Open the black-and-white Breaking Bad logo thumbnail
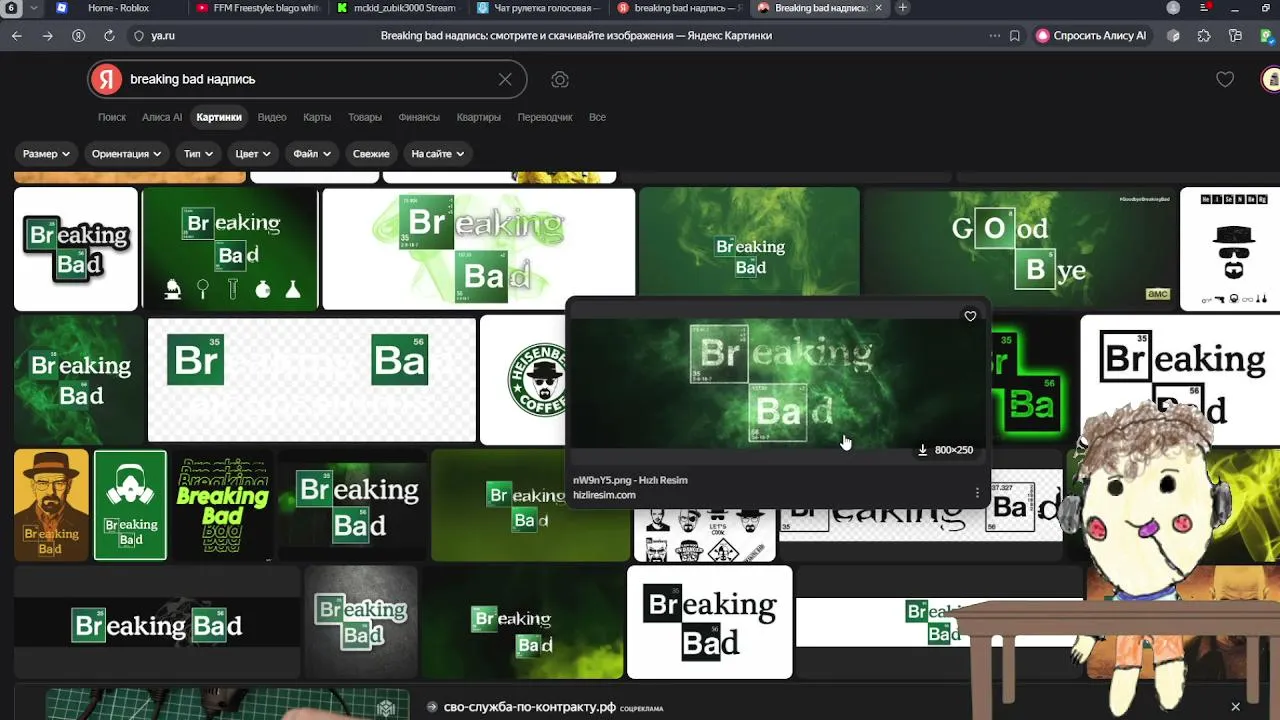The width and height of the screenshot is (1280, 720). [710, 622]
